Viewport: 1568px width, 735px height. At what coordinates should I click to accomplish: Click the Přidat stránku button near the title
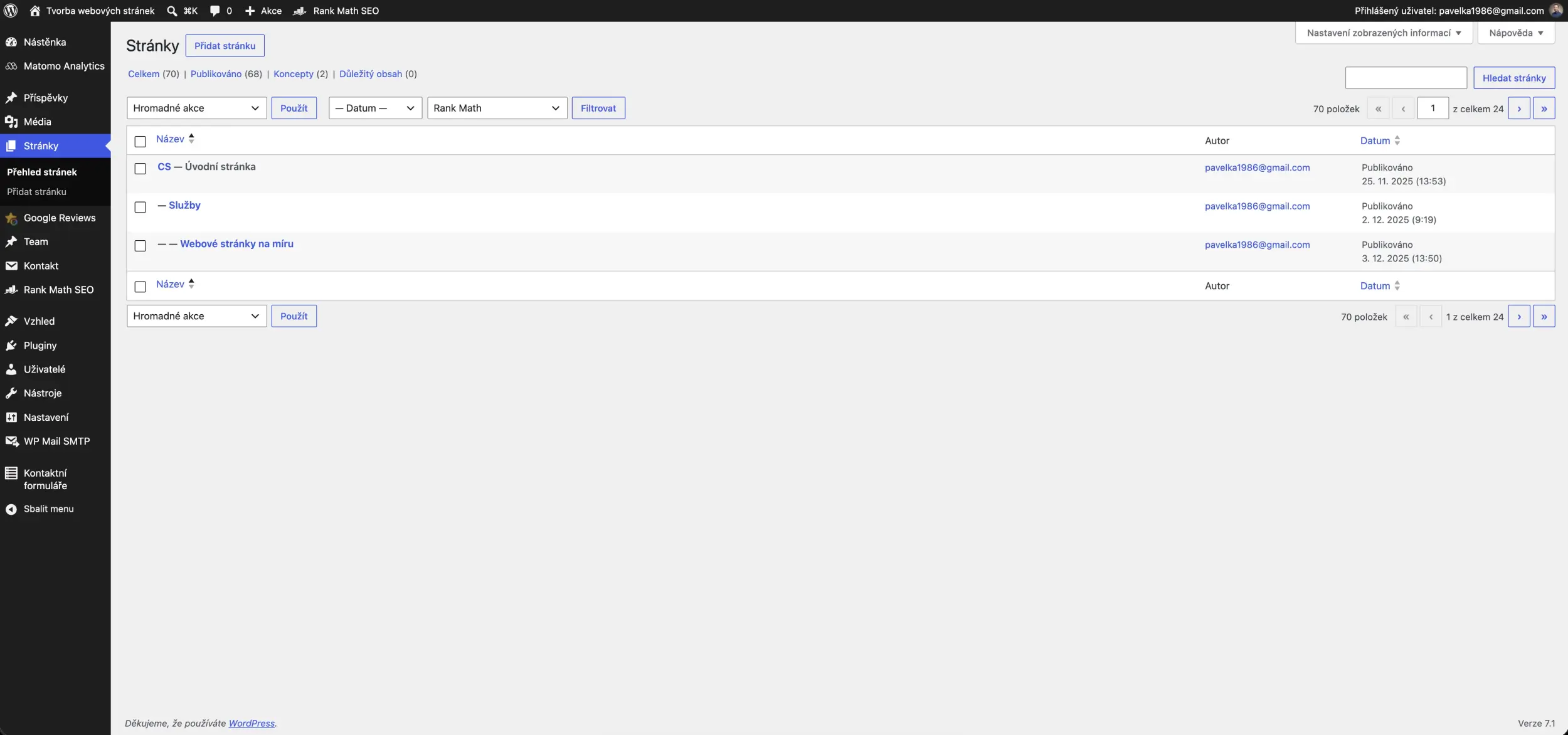coord(225,46)
